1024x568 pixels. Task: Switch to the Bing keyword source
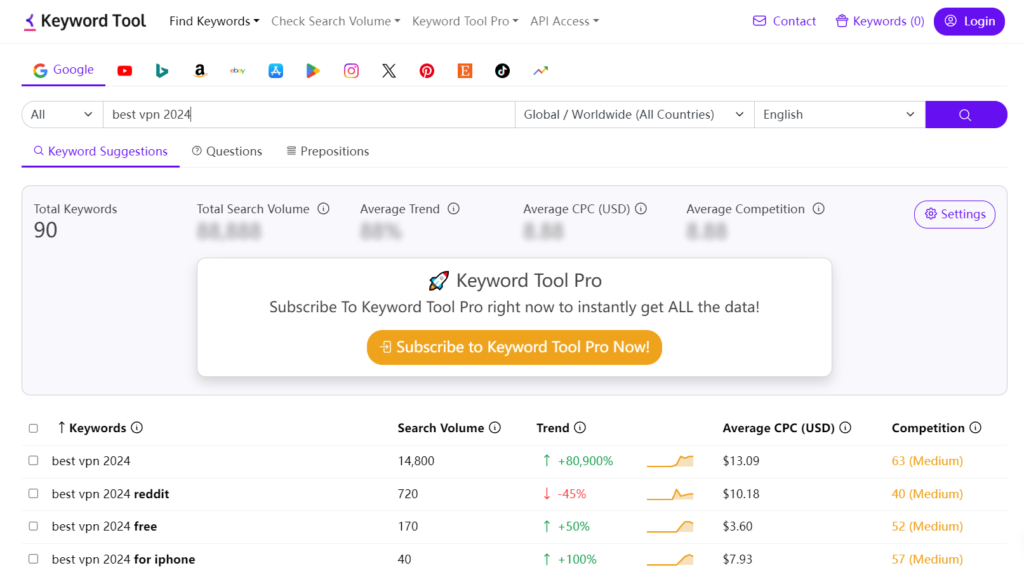(162, 71)
